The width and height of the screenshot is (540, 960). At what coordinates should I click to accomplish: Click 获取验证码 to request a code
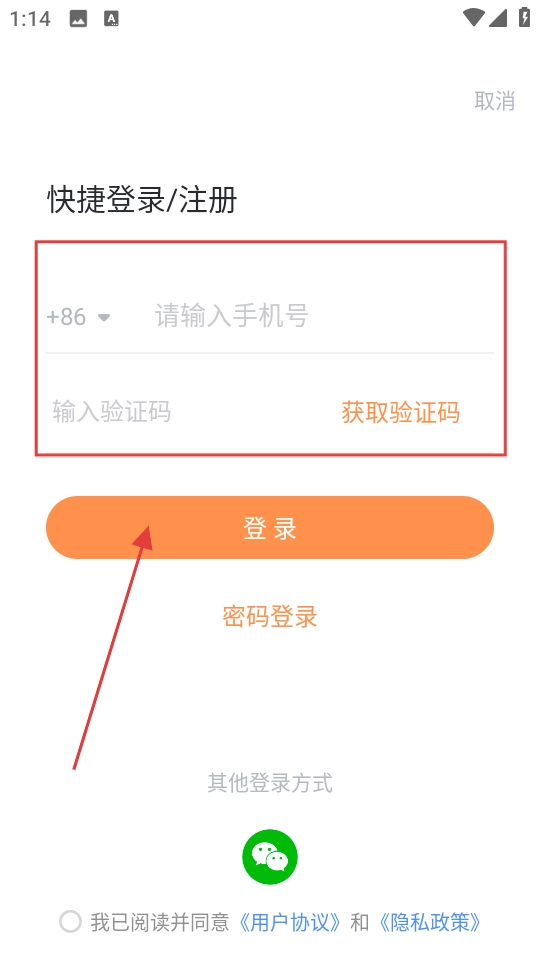tap(401, 412)
